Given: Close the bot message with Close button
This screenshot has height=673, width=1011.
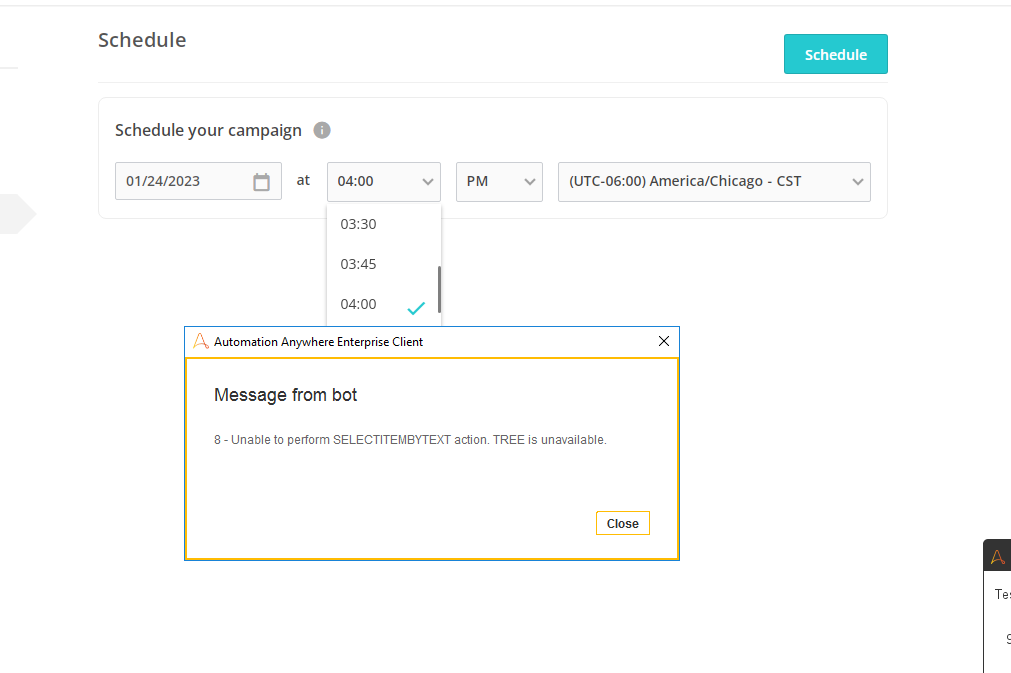Looking at the screenshot, I should point(622,523).
